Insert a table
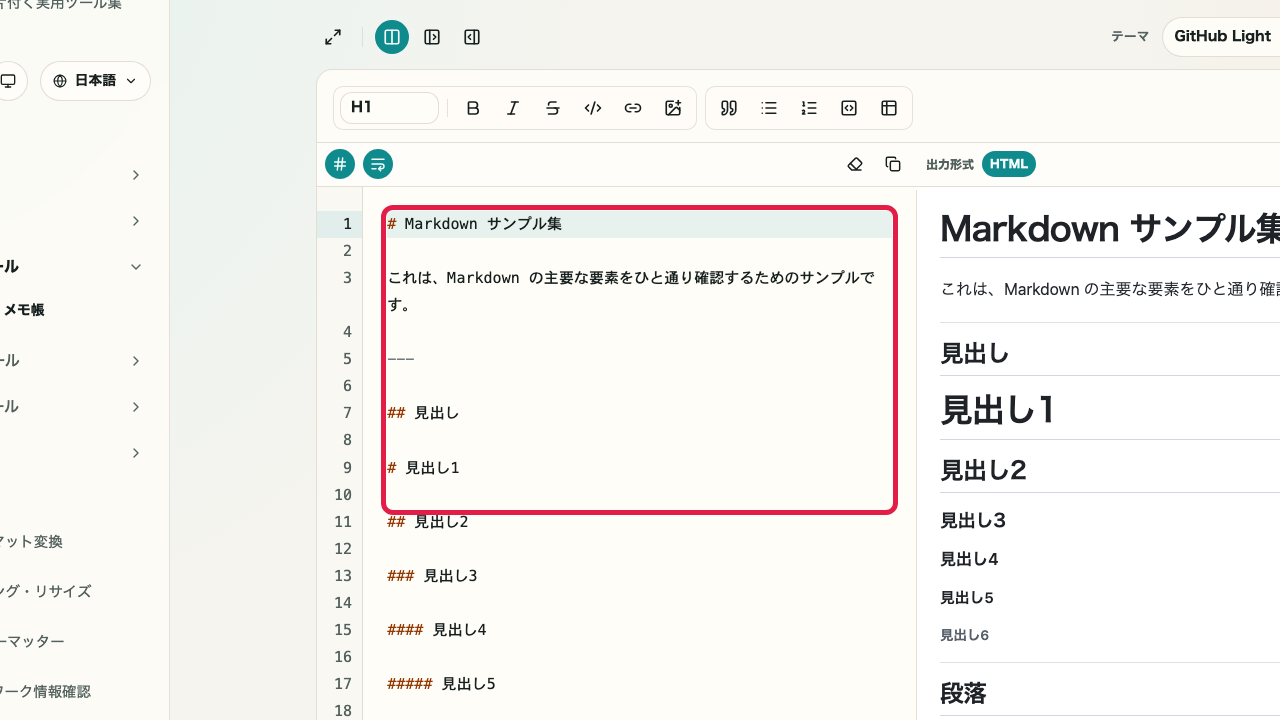 pos(889,108)
